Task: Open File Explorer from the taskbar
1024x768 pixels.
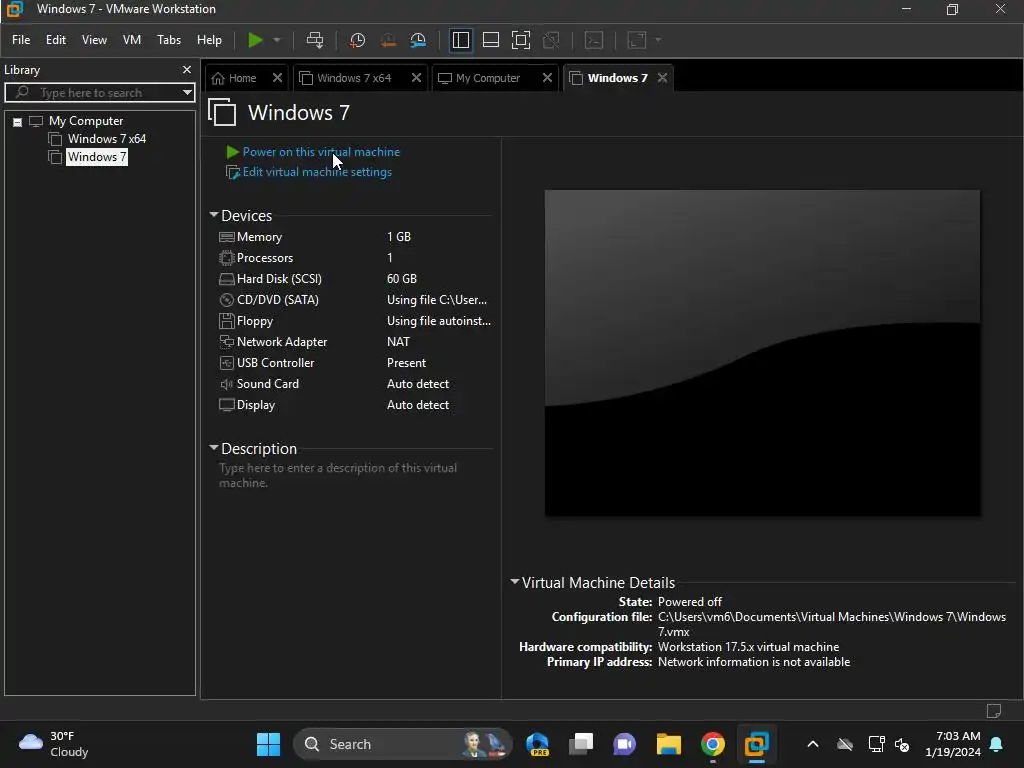Action: point(669,744)
